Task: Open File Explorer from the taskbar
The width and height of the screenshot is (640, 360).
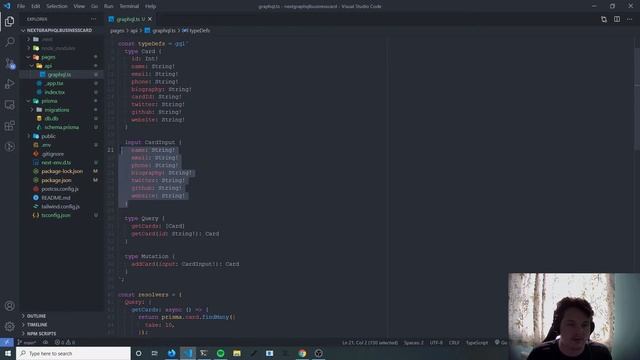Action: pos(237,353)
